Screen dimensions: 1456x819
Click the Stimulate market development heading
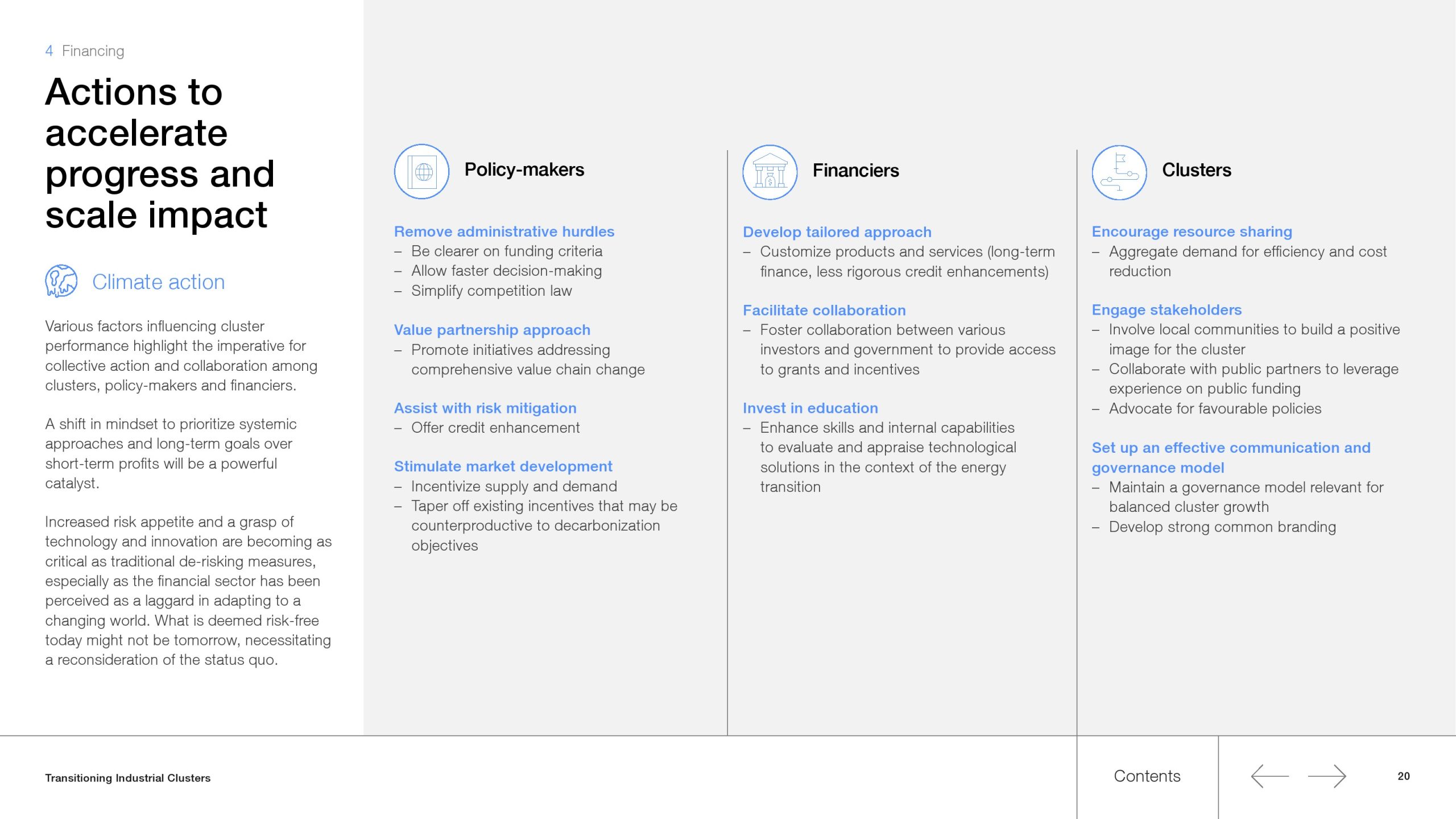(x=503, y=466)
